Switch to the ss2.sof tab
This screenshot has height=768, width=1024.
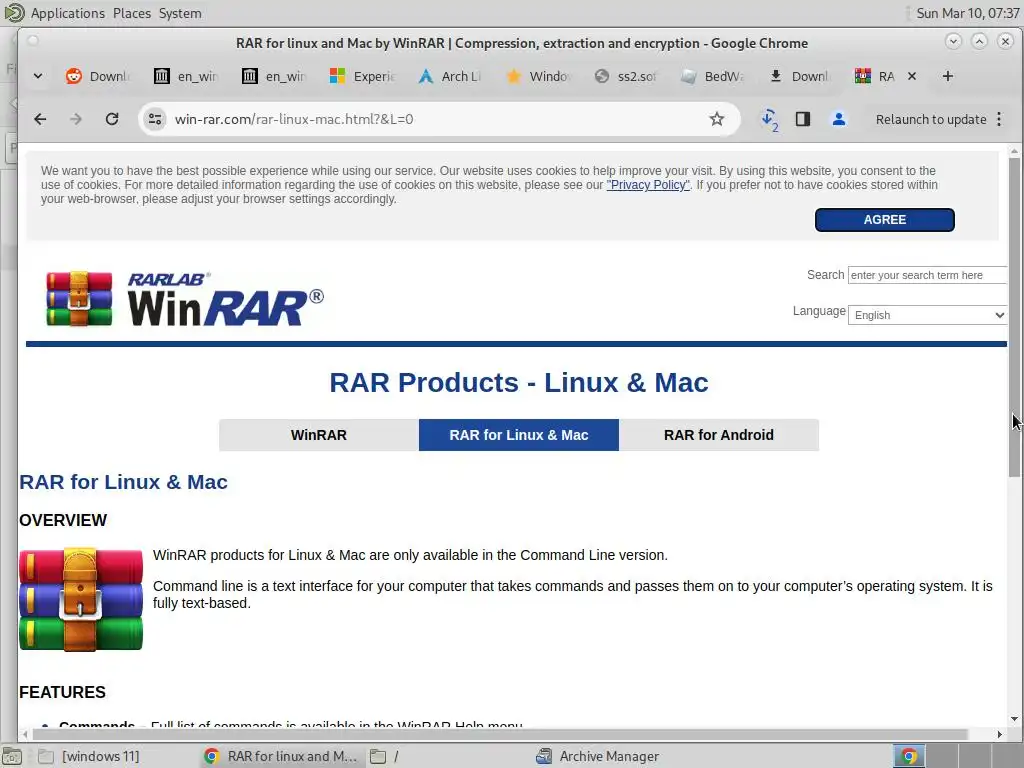[x=627, y=76]
